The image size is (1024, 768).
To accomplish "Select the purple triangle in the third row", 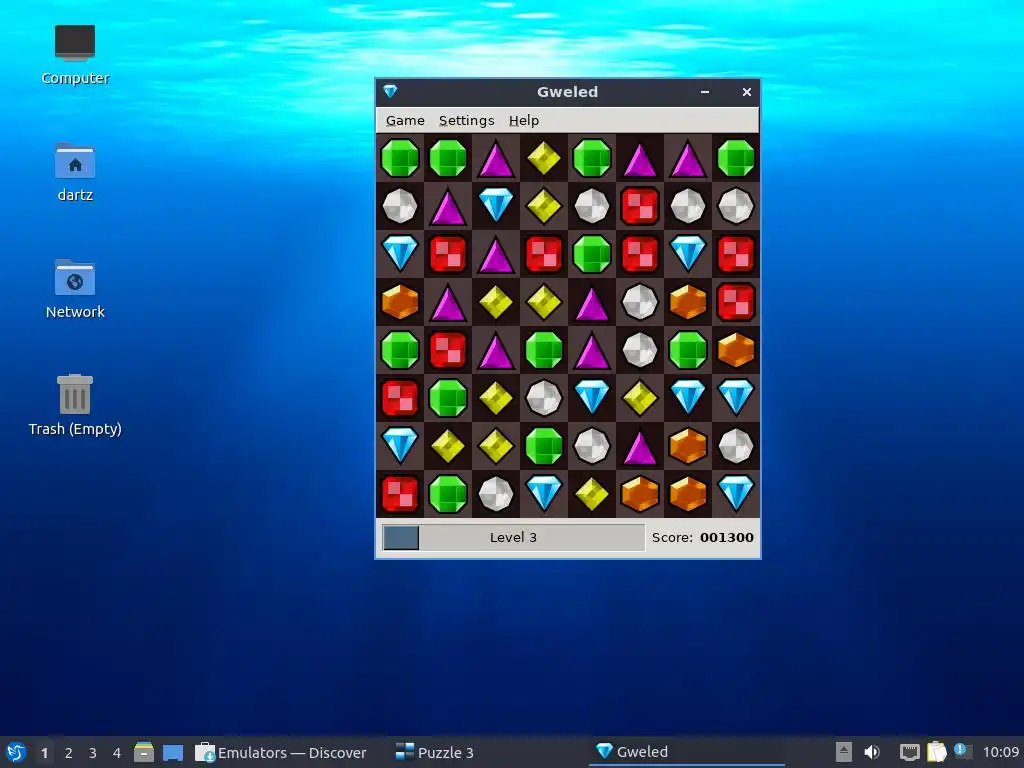I will [496, 254].
